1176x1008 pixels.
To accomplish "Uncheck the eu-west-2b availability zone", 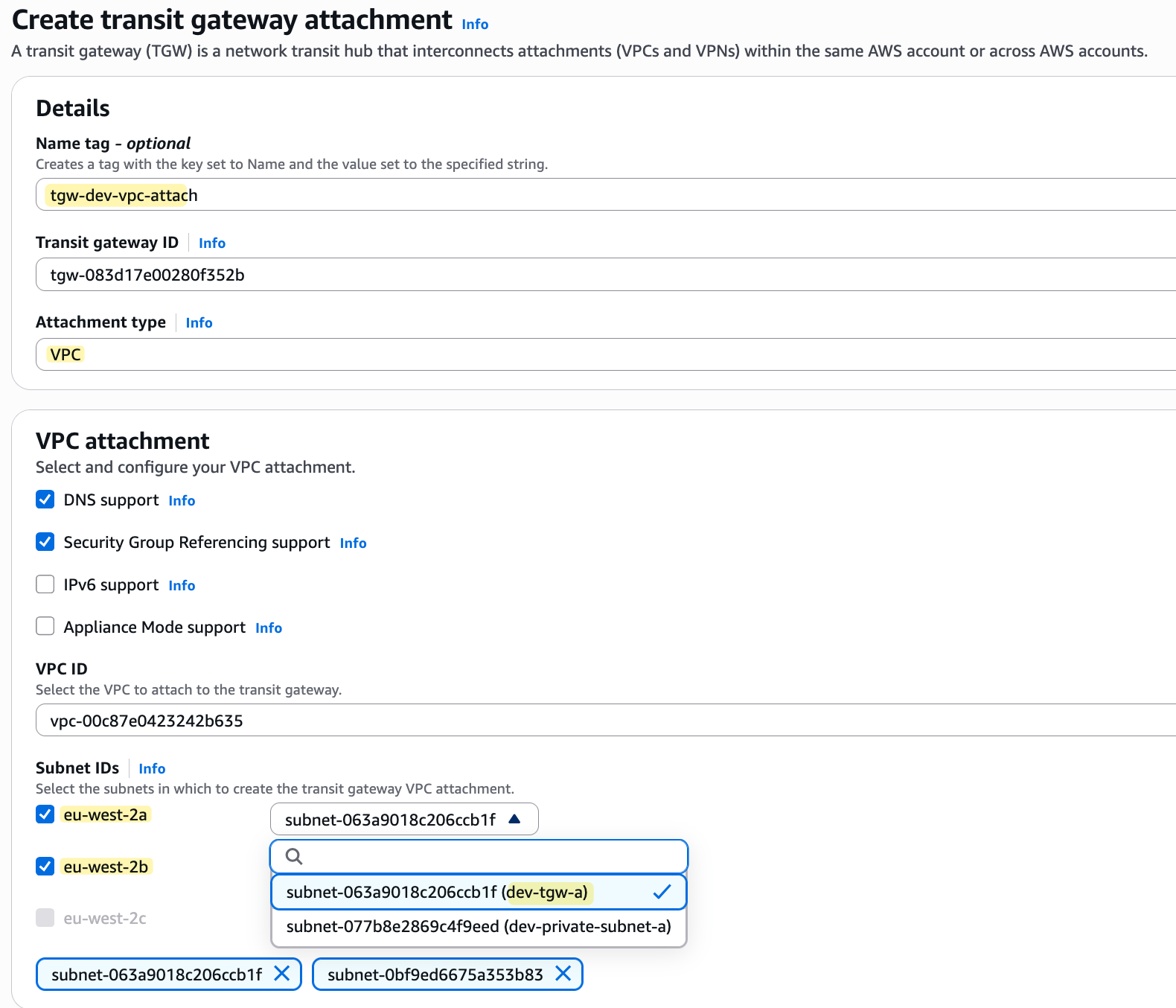I will coord(45,867).
